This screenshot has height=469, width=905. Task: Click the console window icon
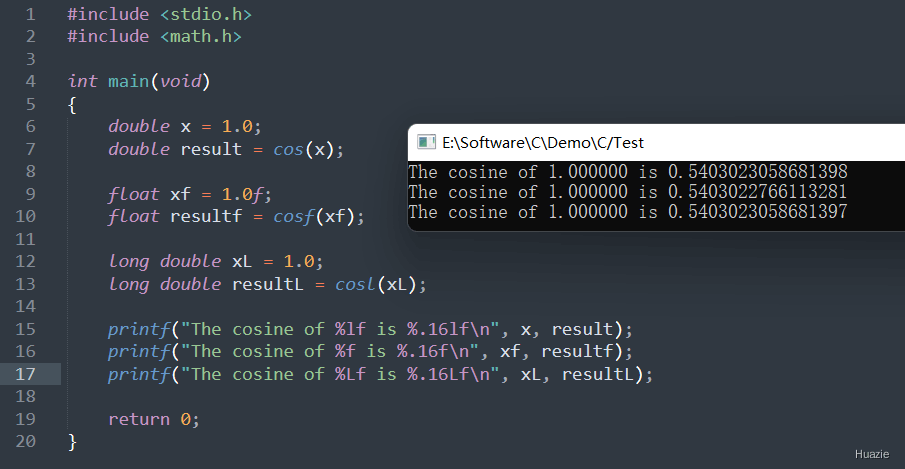[x=426, y=142]
